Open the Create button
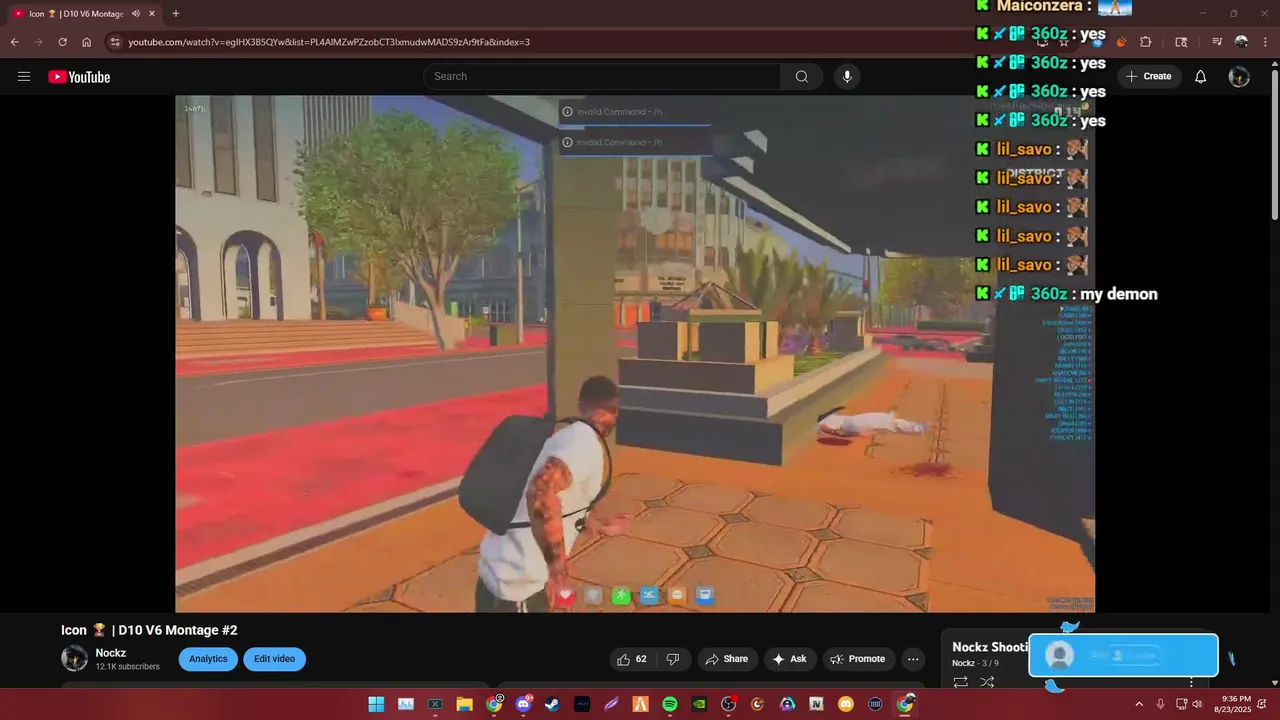 (1149, 77)
